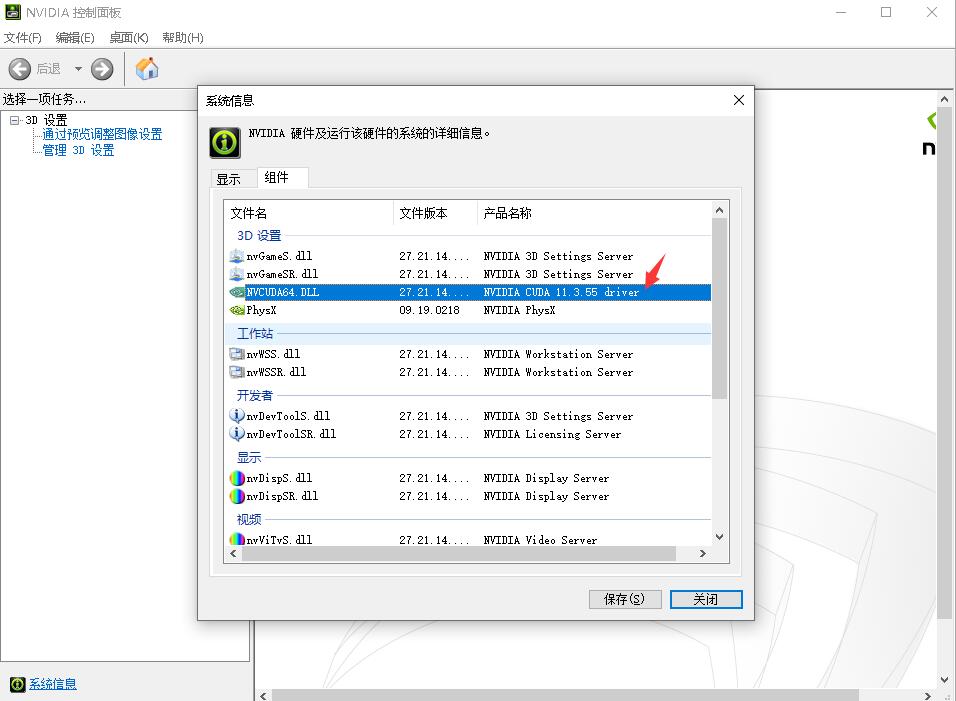Click the nvWSSR.dll file icon
Image resolution: width=956 pixels, height=701 pixels.
[x=237, y=372]
